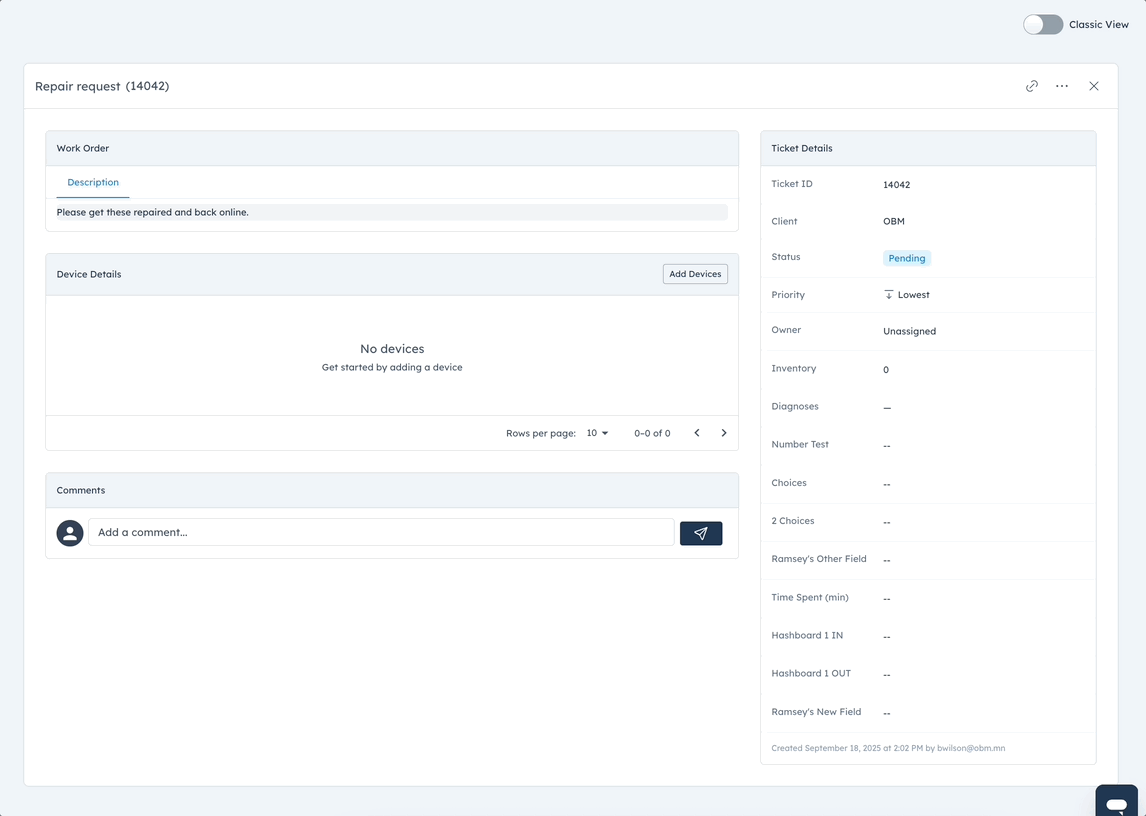Toggle the close icon on the repair request
The height and width of the screenshot is (816, 1146).
click(x=1093, y=86)
